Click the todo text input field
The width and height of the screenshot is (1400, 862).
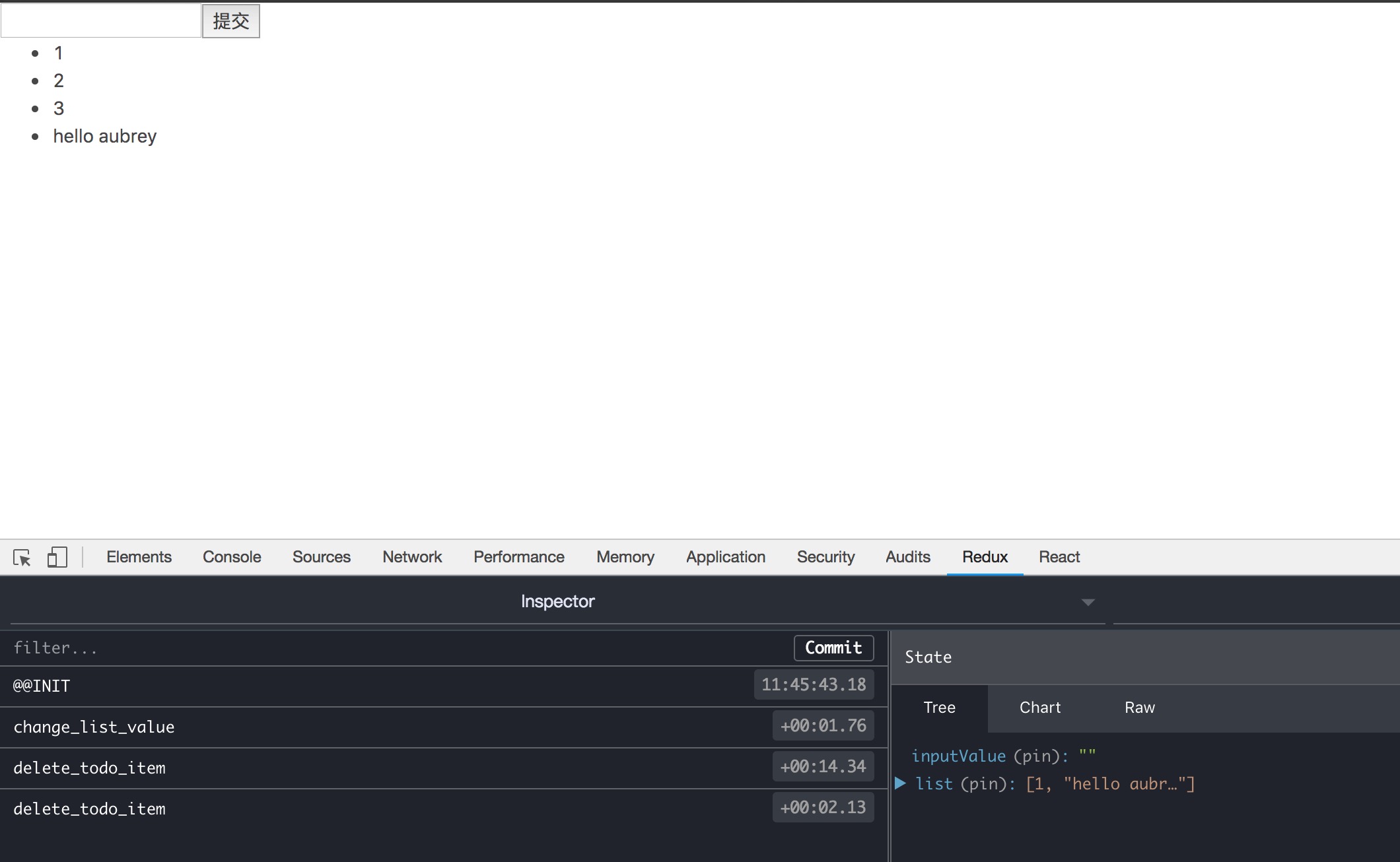[x=101, y=20]
